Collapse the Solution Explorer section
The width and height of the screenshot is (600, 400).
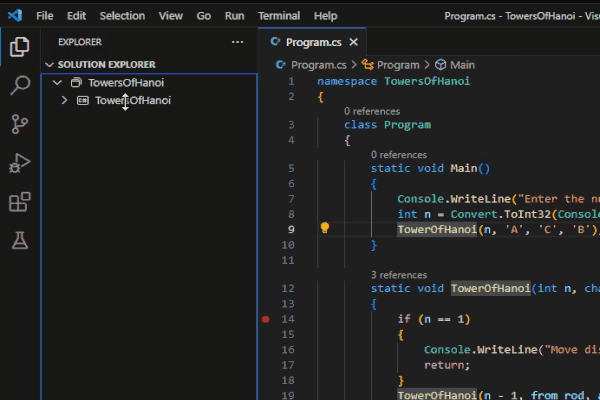(x=50, y=64)
